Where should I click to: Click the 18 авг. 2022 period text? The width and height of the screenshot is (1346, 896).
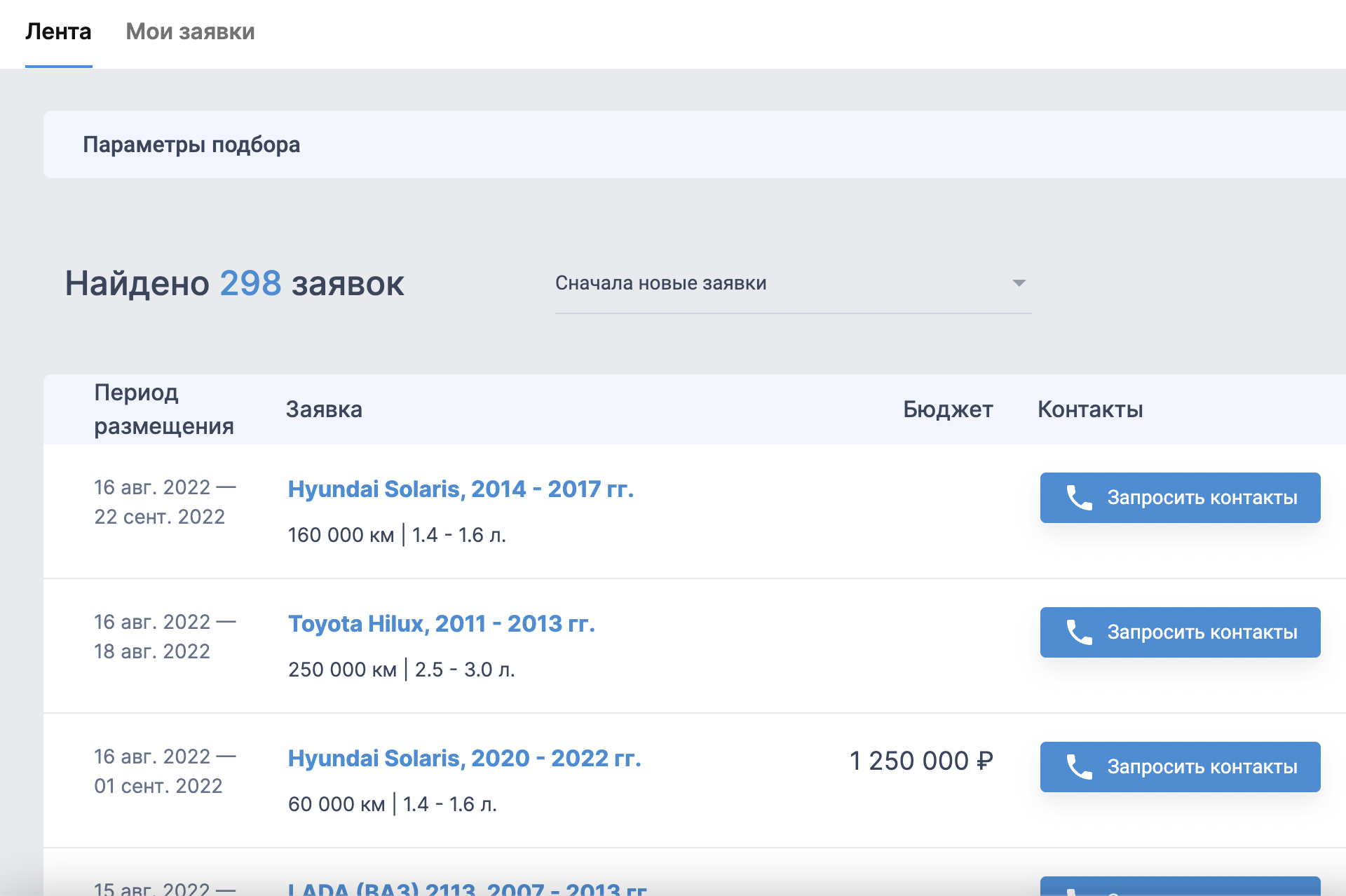point(152,651)
